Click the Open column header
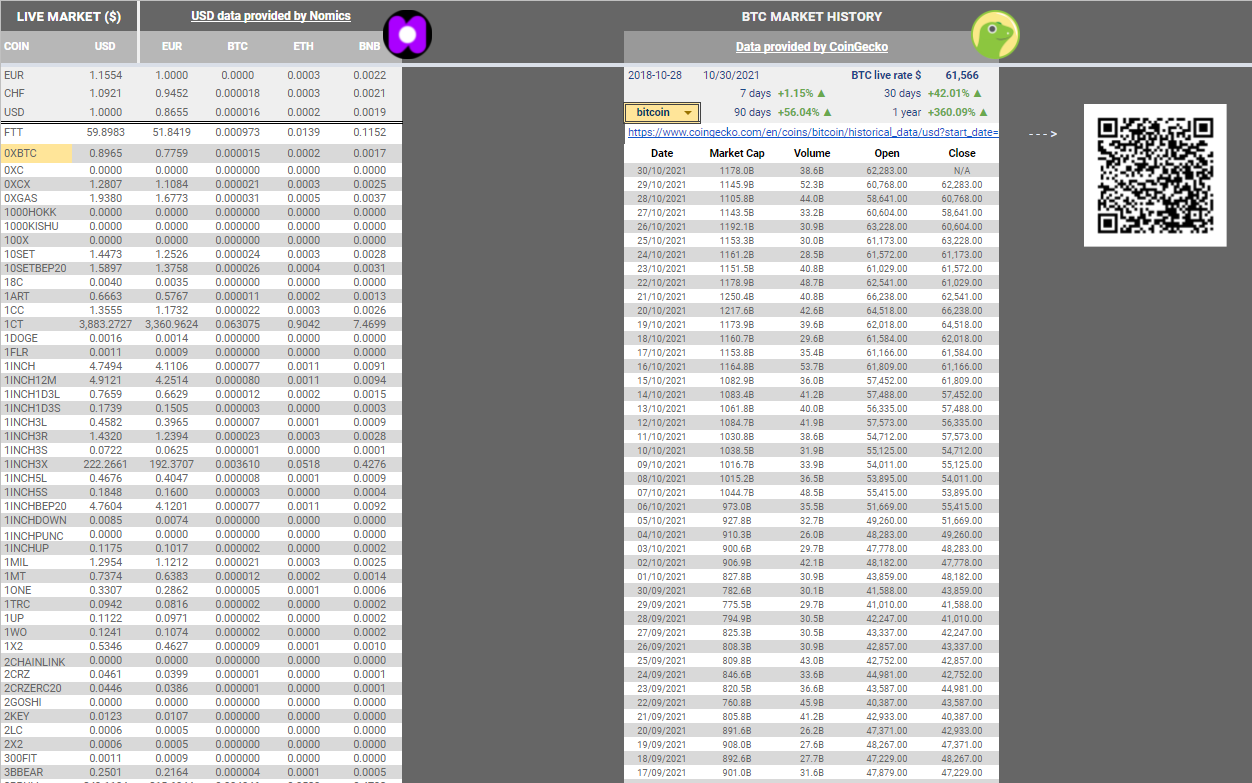1252x783 pixels. point(887,153)
